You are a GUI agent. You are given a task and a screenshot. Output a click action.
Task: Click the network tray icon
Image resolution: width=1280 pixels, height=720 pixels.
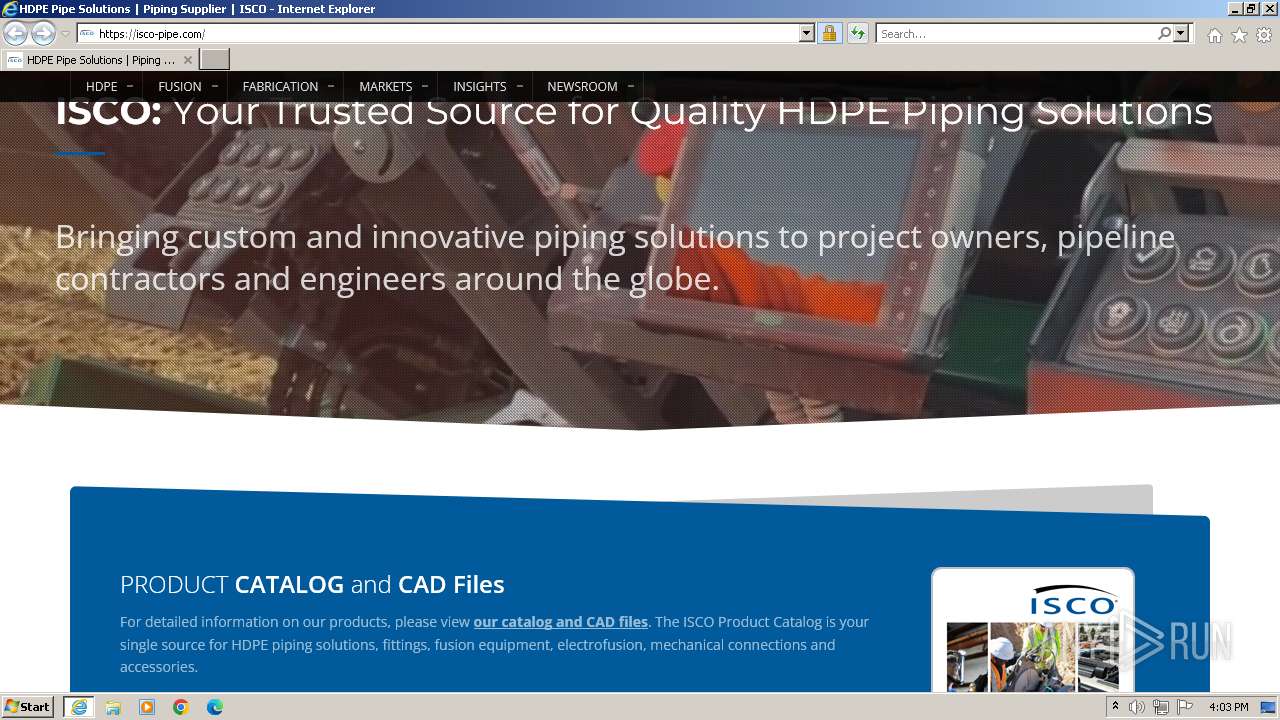(x=1161, y=707)
